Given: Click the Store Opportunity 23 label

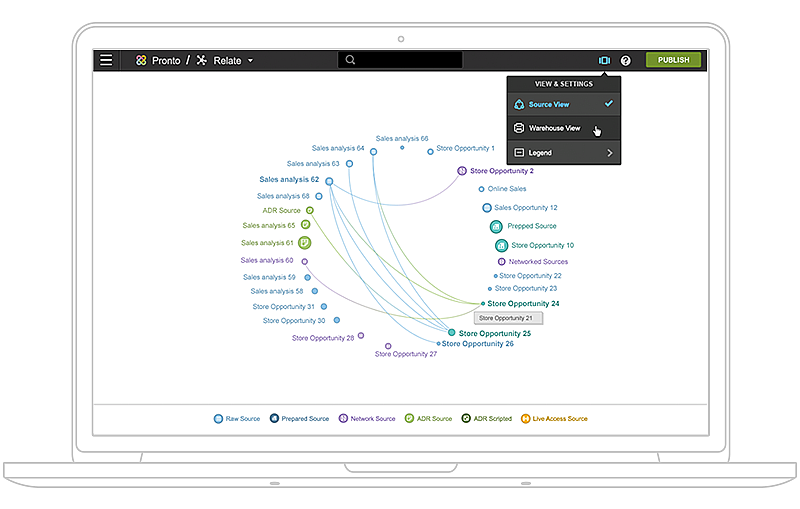Looking at the screenshot, I should point(526,288).
